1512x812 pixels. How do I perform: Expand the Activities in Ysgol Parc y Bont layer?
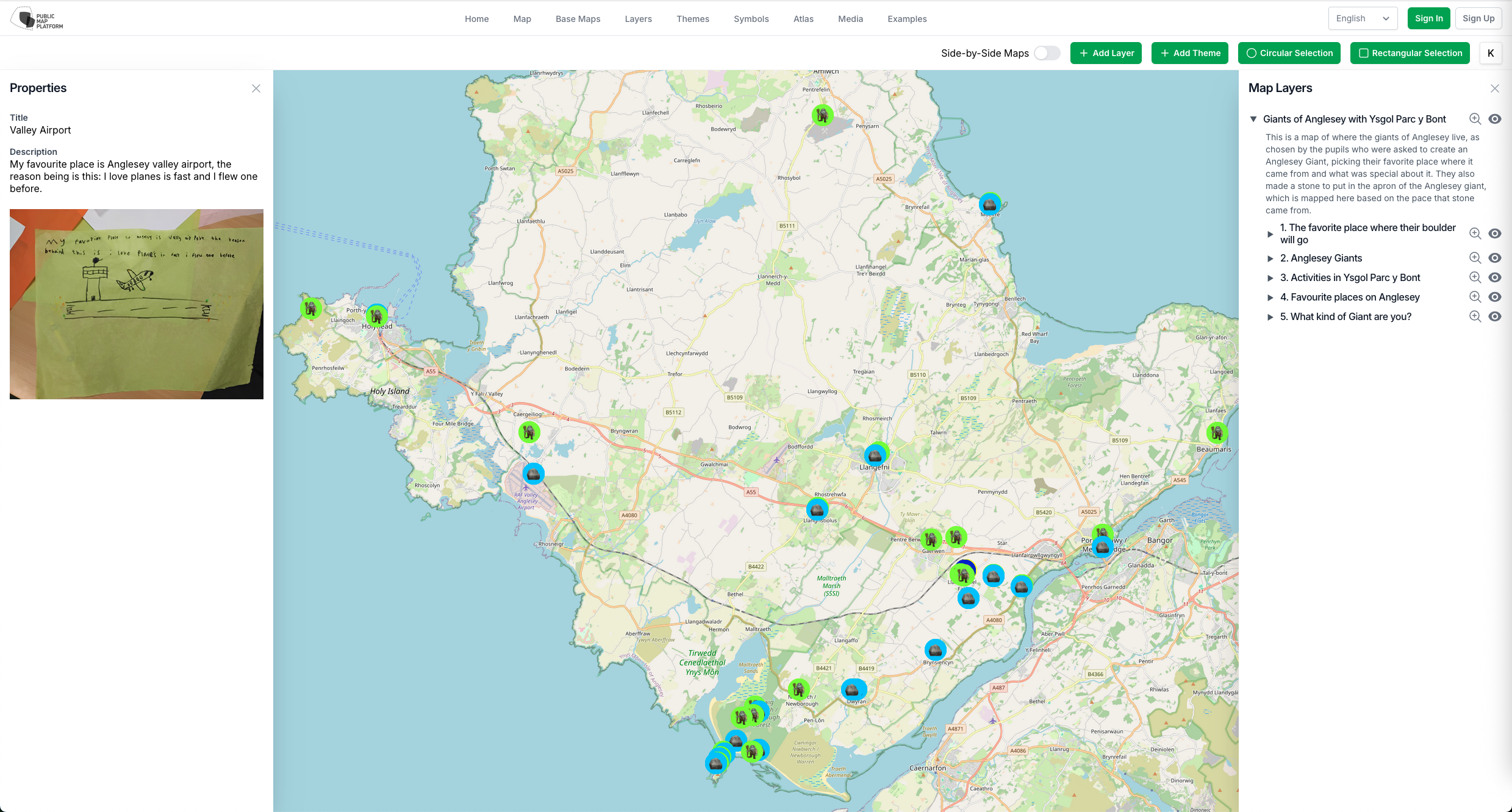click(x=1271, y=277)
